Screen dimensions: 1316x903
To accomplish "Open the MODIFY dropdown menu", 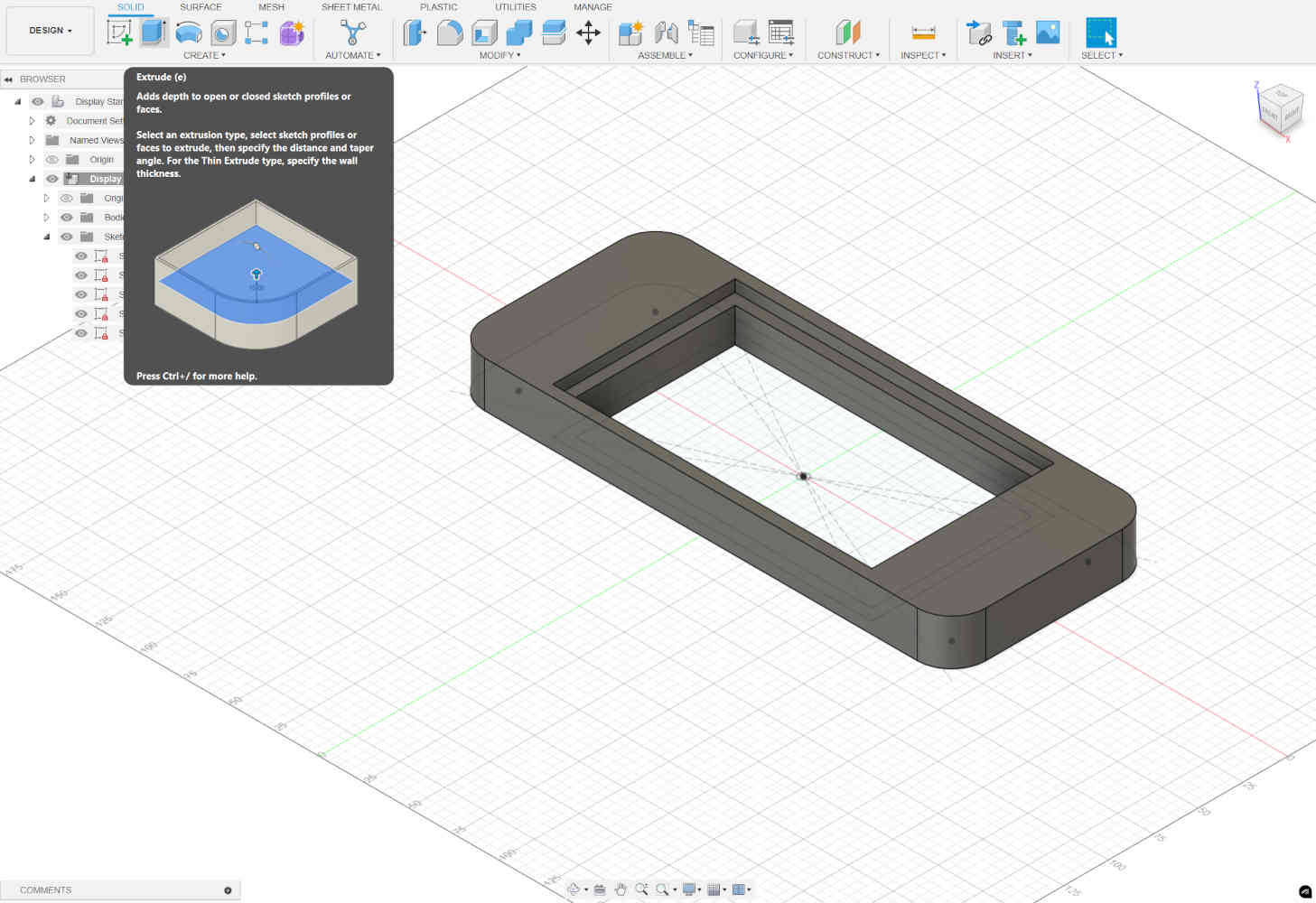I will tap(500, 55).
